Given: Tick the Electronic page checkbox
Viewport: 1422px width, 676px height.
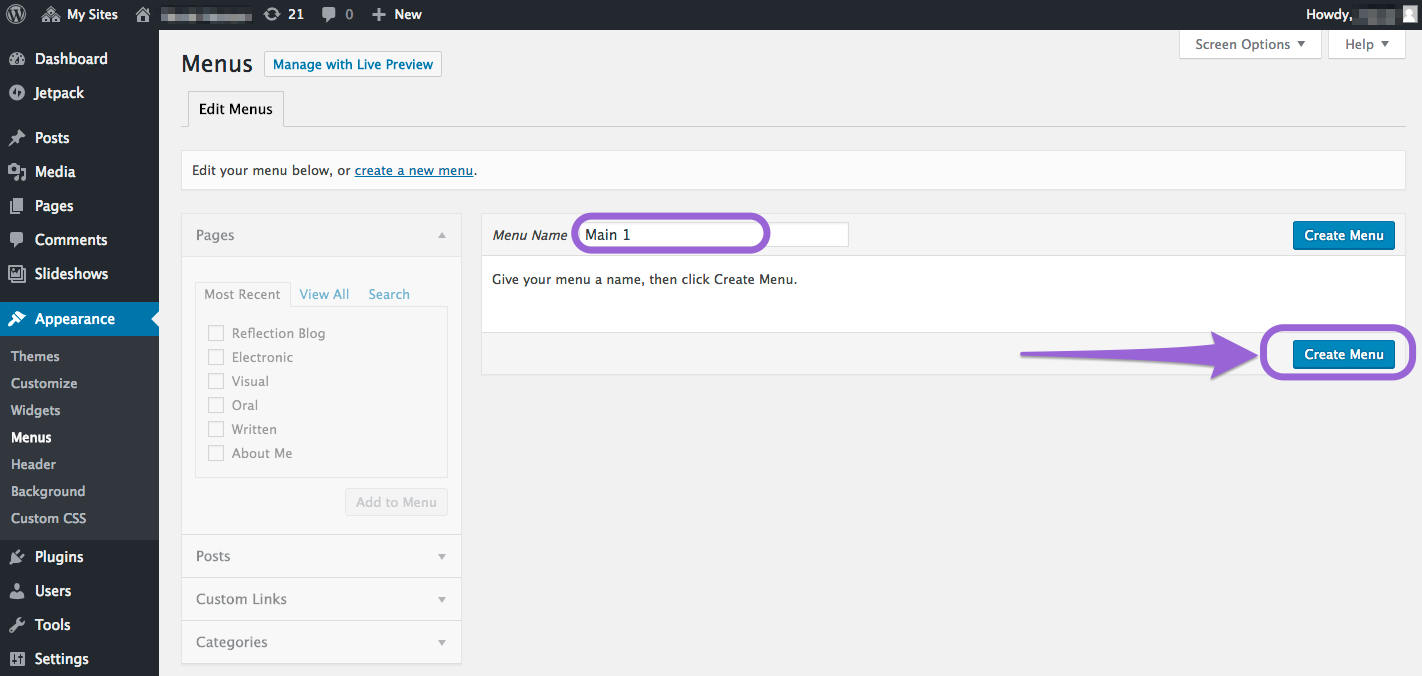Looking at the screenshot, I should point(215,357).
